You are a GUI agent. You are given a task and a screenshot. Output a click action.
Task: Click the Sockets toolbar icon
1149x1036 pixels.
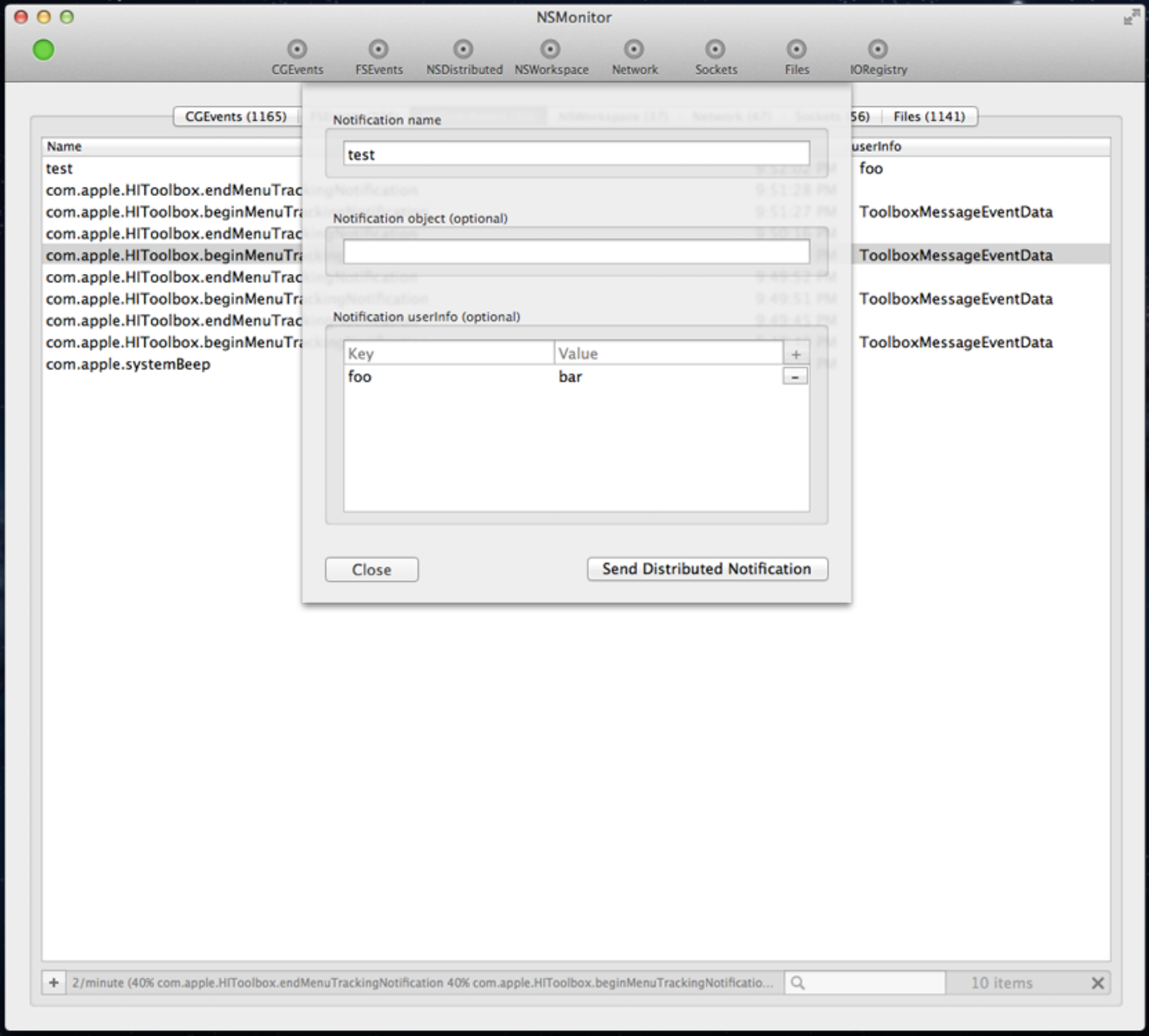click(x=715, y=47)
